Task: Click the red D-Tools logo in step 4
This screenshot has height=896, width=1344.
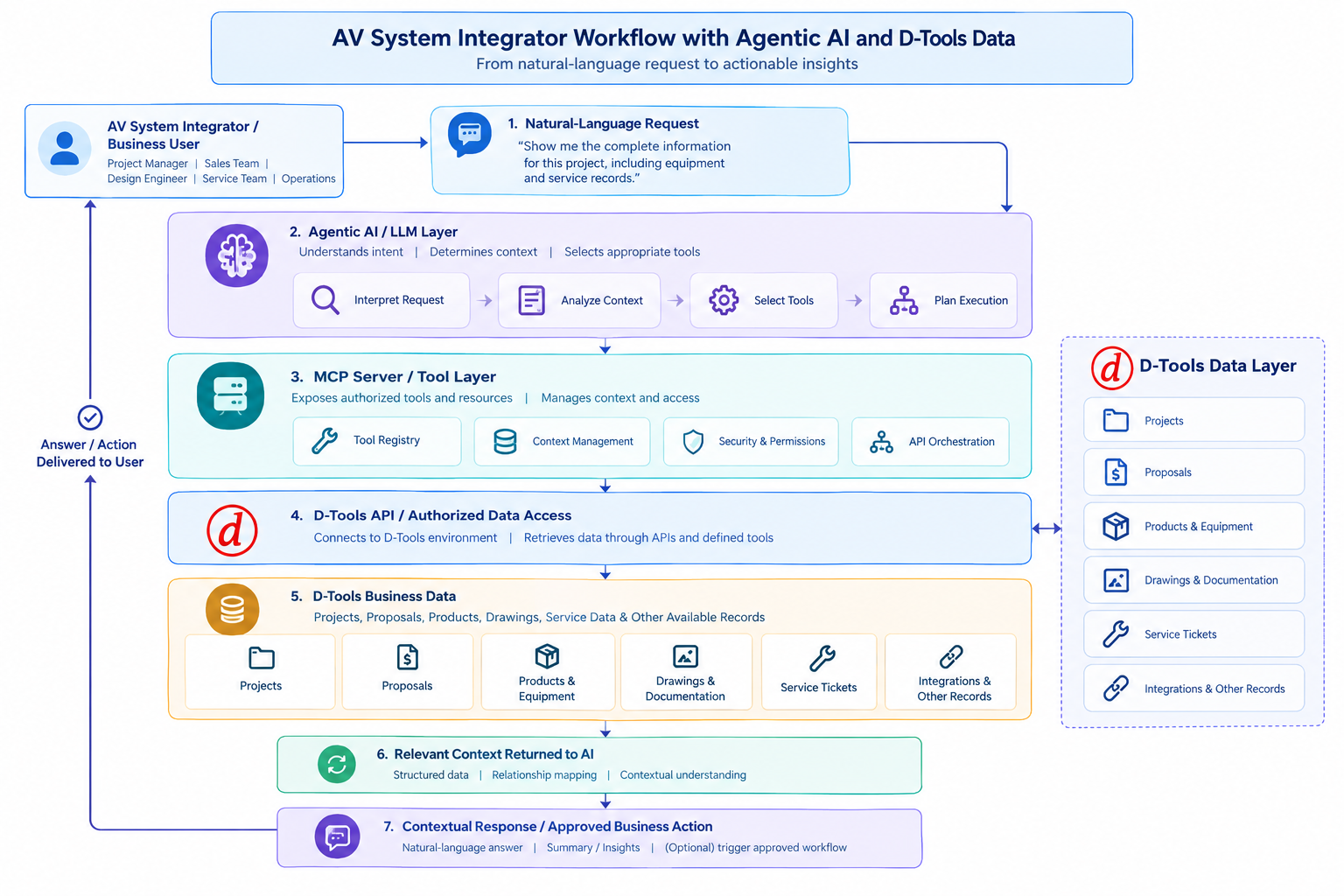Action: 232,530
